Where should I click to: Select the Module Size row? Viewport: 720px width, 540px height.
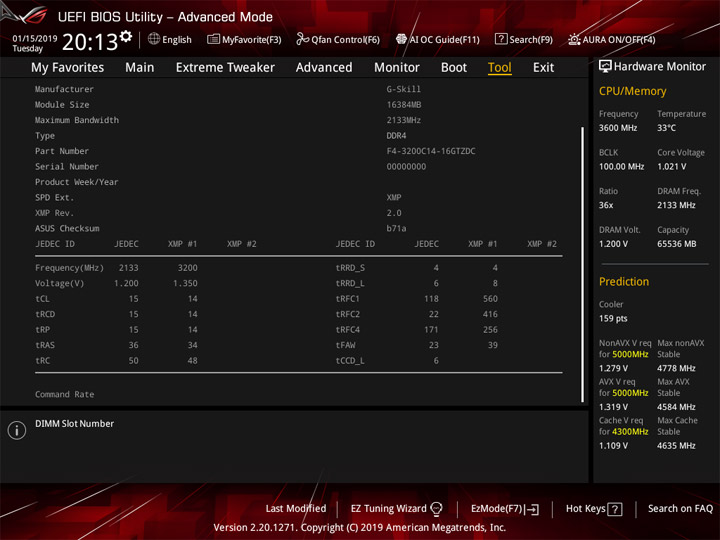point(298,105)
